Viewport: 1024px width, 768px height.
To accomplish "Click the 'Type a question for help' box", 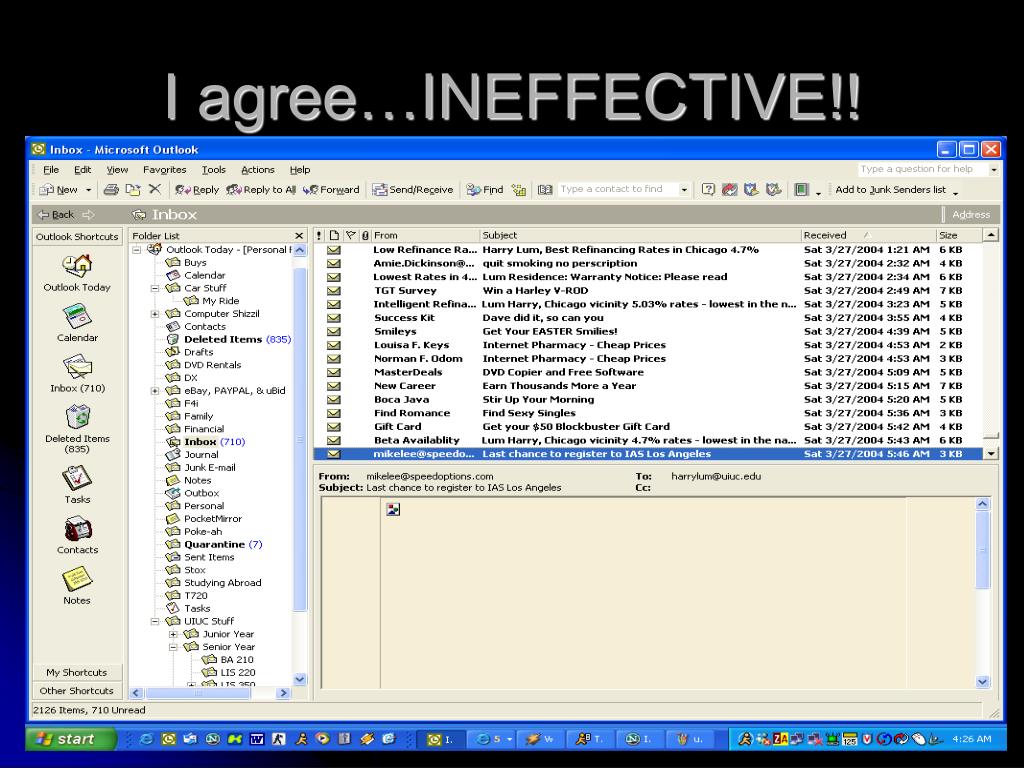I will pyautogui.click(x=921, y=169).
